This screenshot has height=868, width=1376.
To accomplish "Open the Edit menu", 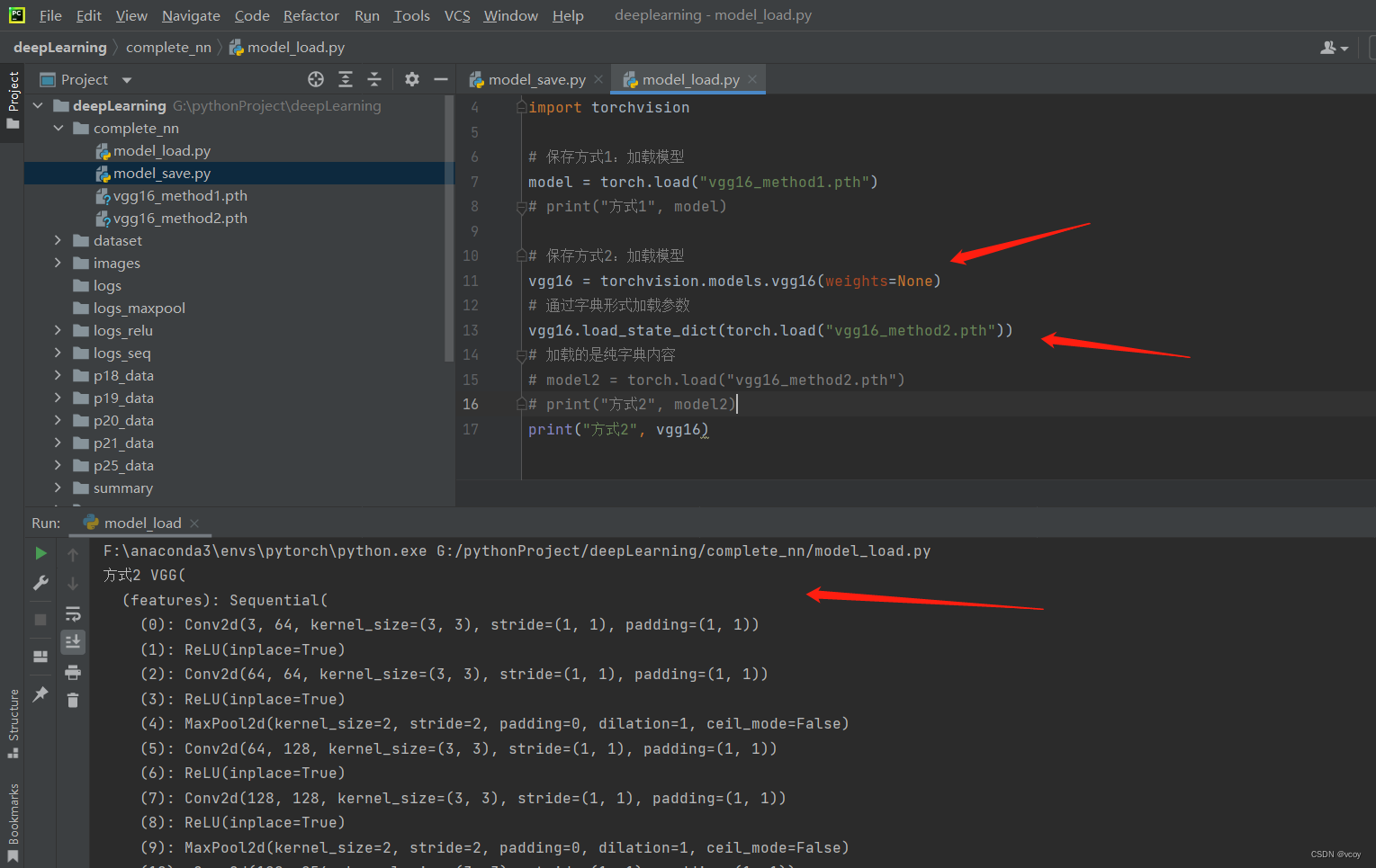I will [x=88, y=15].
